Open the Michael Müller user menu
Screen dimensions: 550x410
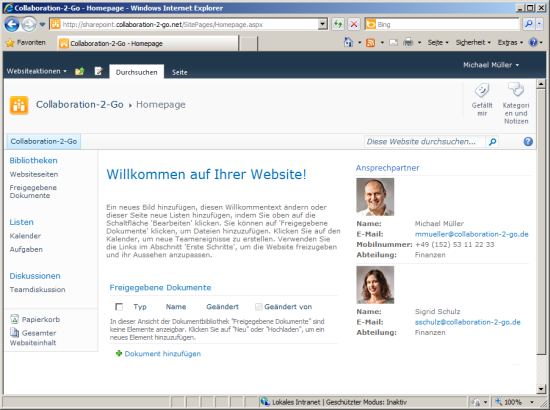(491, 65)
